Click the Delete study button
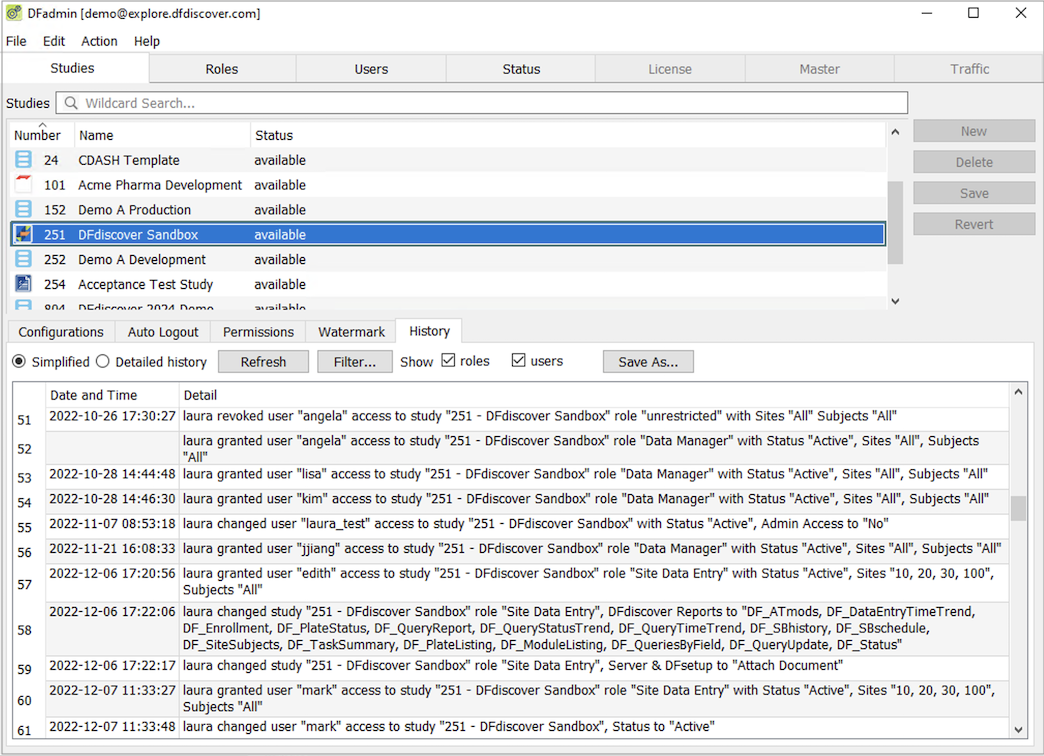 point(974,162)
